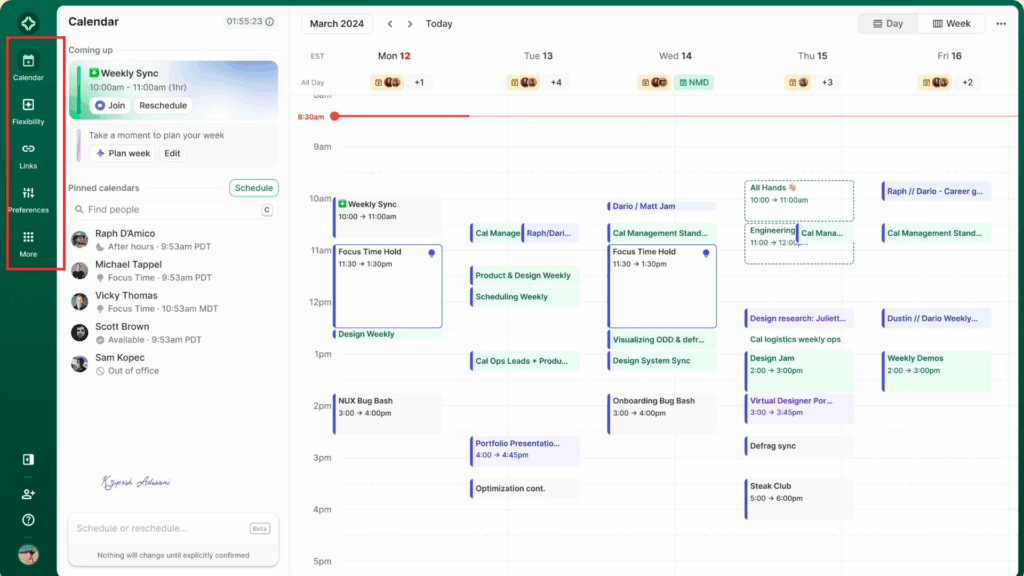1024x576 pixels.
Task: Switch to Week view
Action: [x=950, y=24]
